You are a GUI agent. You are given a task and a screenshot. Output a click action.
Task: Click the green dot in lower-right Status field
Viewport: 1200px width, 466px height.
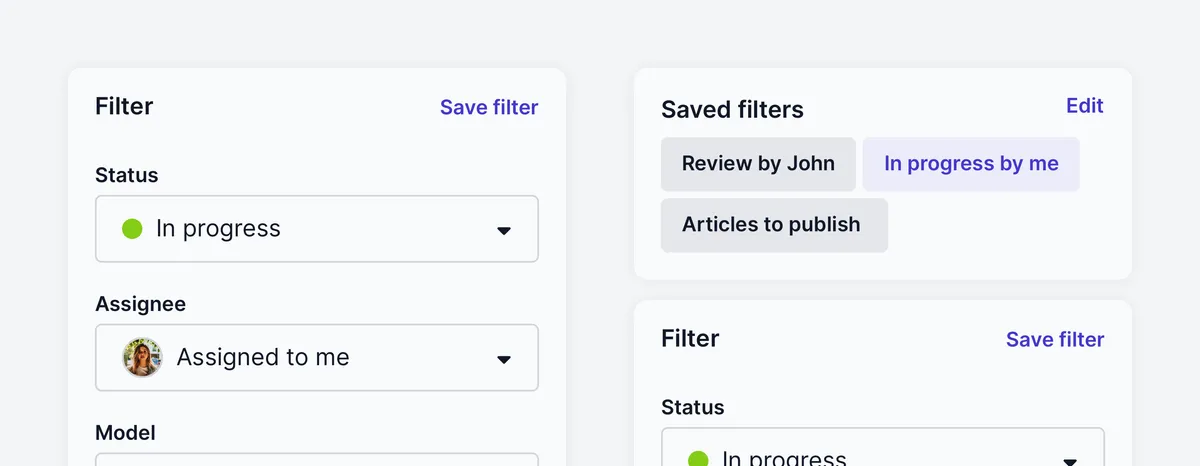[x=698, y=459]
